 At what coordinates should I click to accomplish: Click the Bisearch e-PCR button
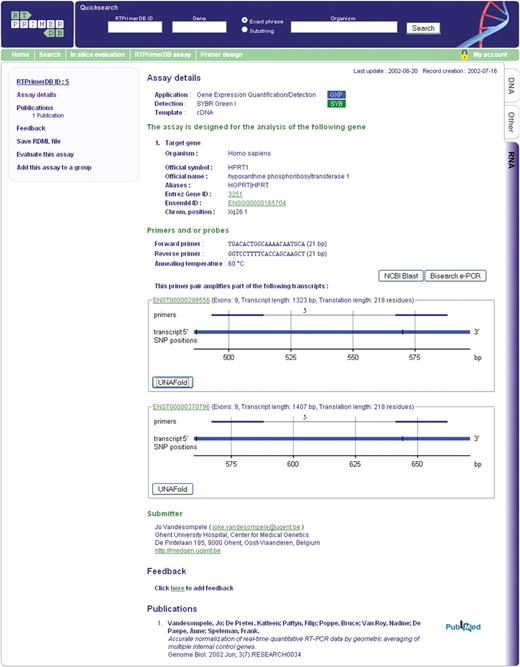(455, 276)
